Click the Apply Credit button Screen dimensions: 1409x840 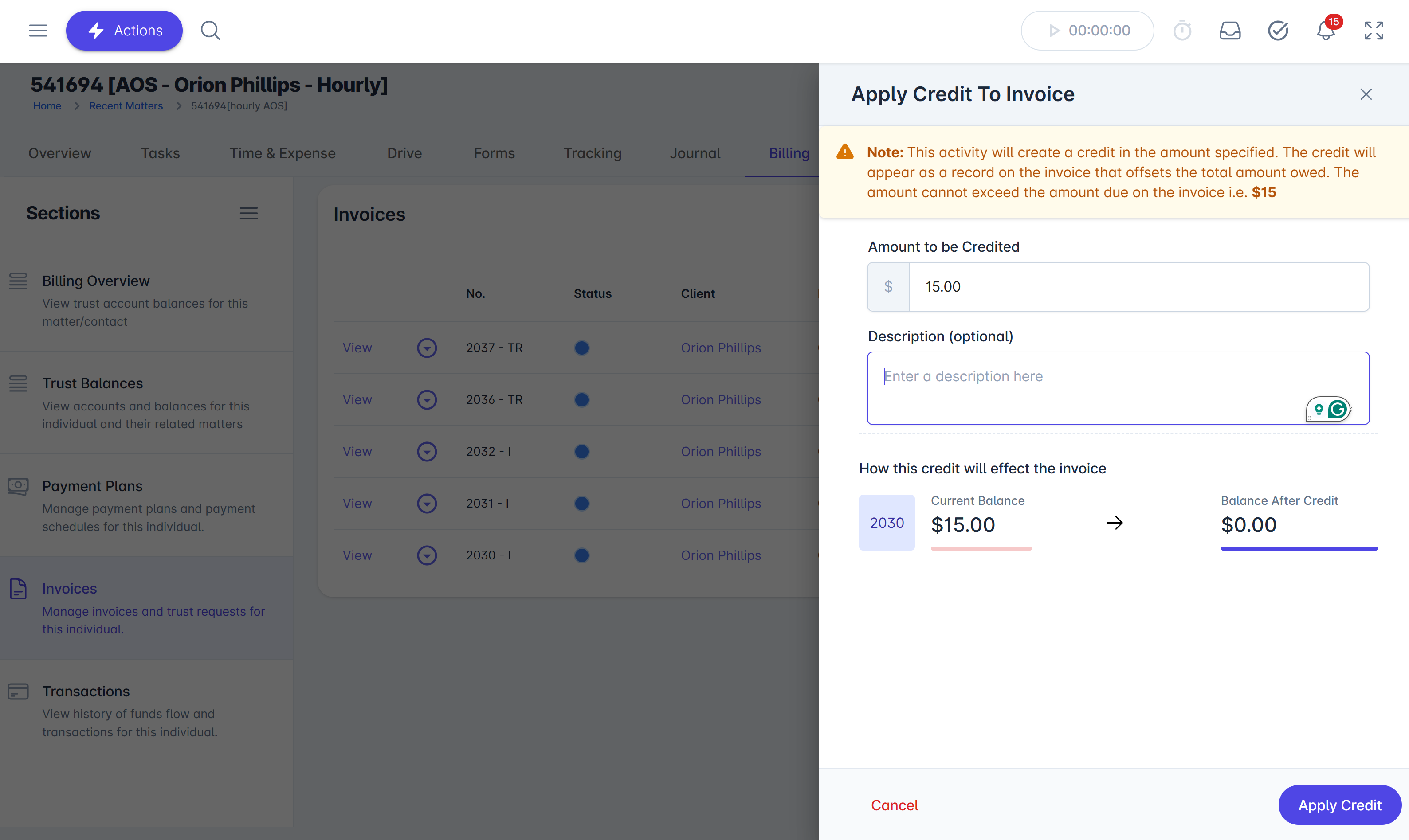[x=1339, y=805]
